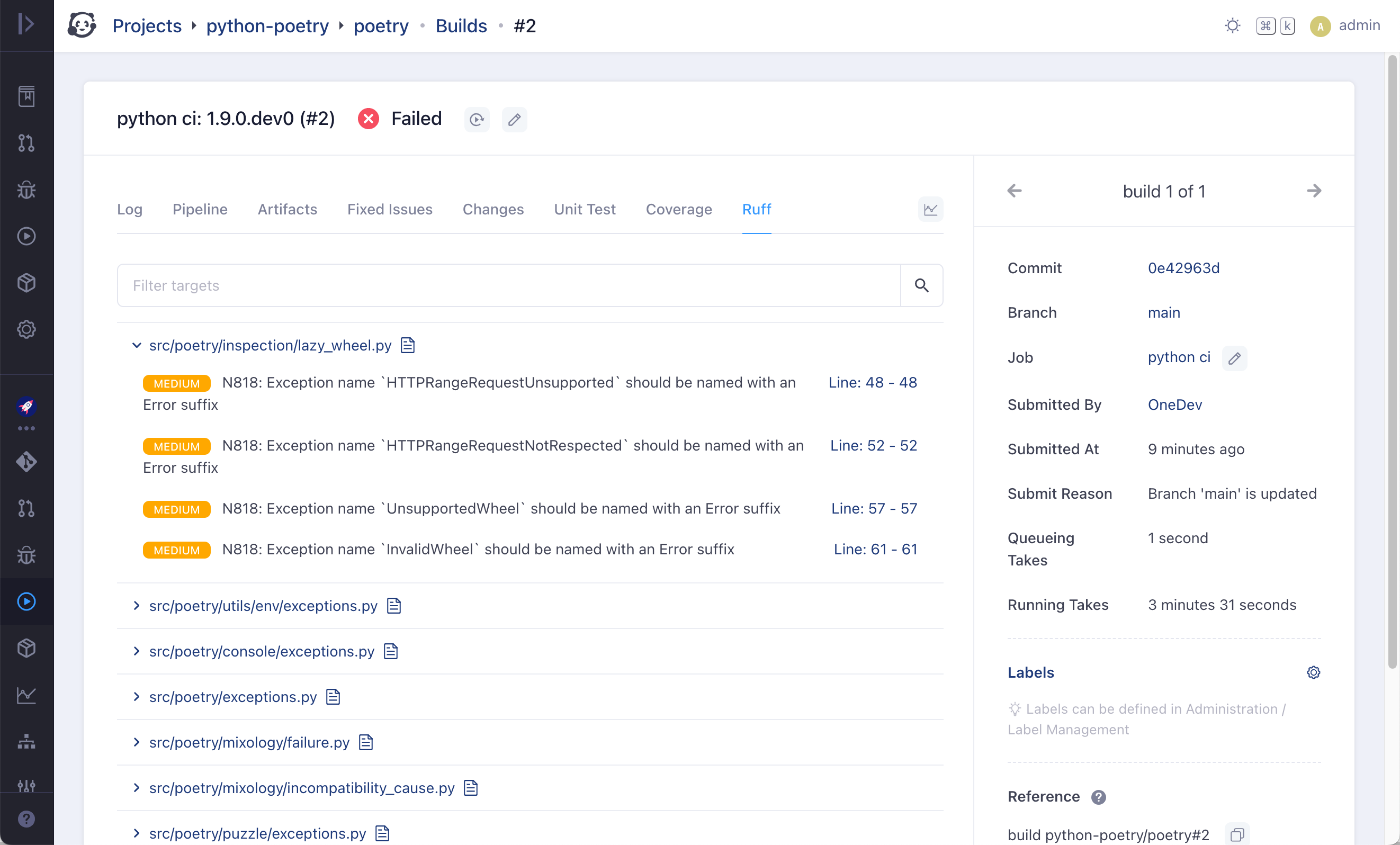Click the Reference help question mark
Screen dimensions: 1400x845
(x=1098, y=797)
